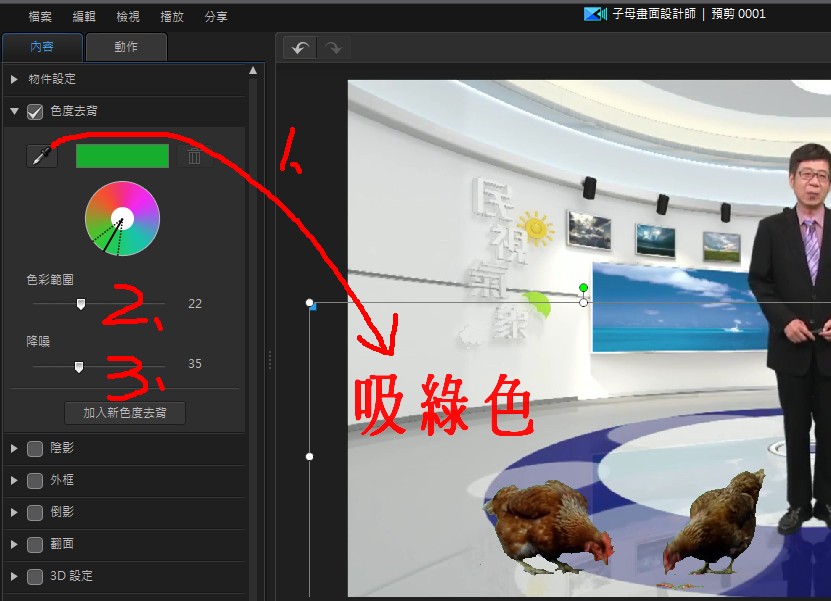831x601 pixels.
Task: Select the eyedropper color picker tool
Action: pos(42,156)
